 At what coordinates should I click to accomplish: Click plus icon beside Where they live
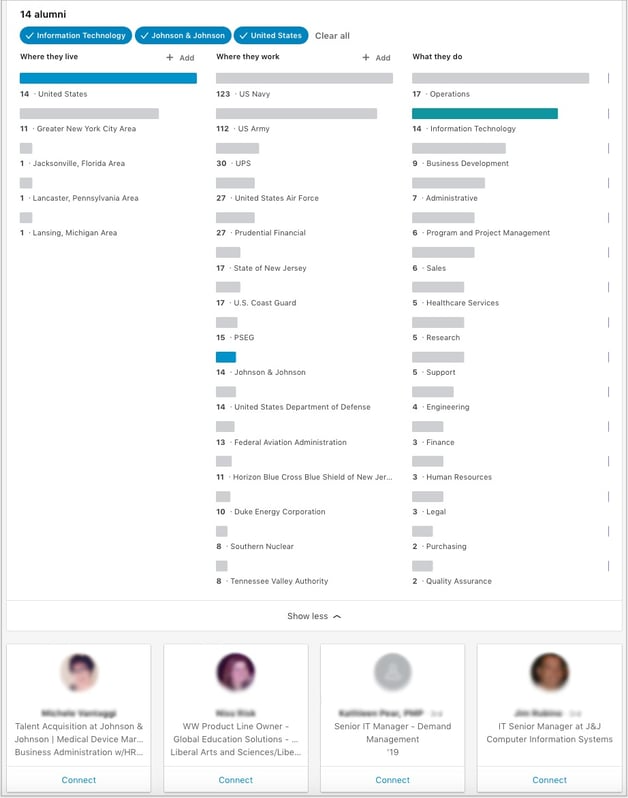[170, 58]
